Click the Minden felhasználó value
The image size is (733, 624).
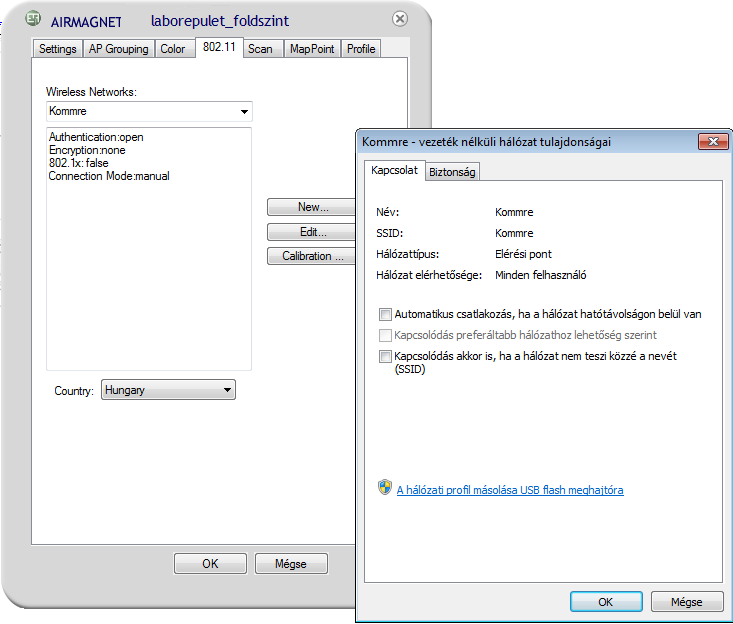[541, 275]
